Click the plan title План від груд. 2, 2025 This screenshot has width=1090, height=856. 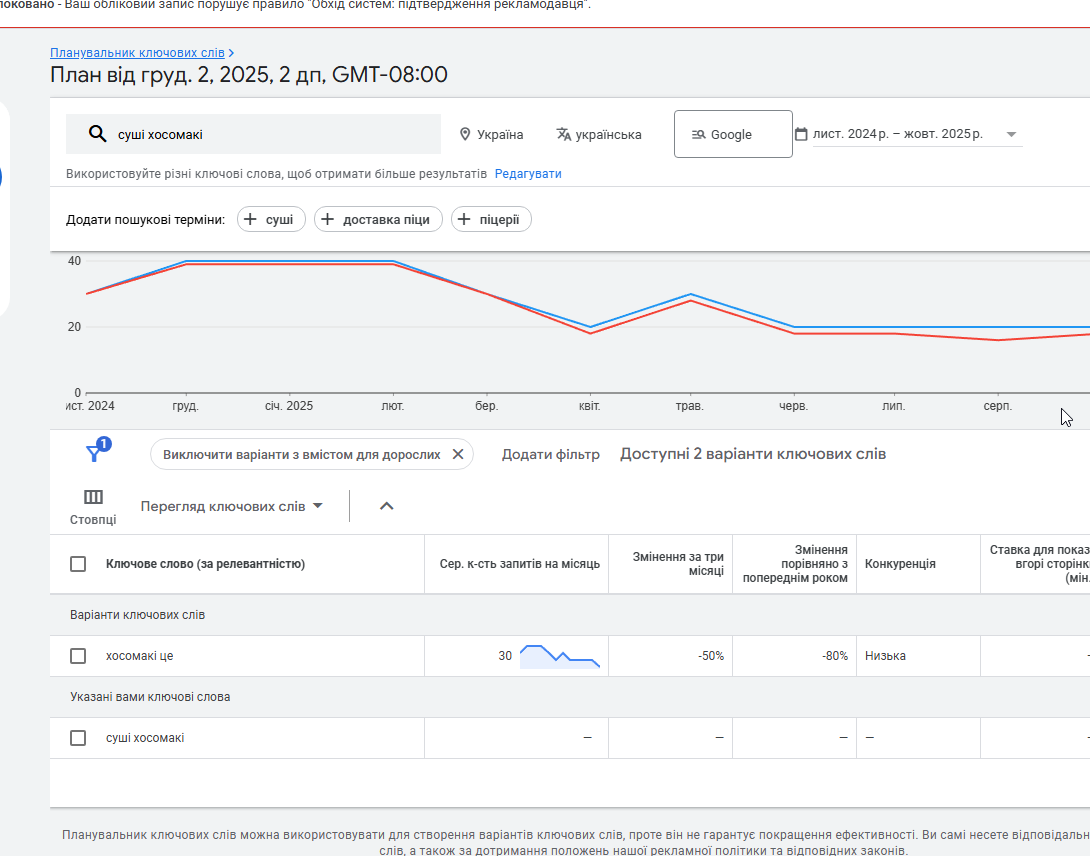(249, 74)
